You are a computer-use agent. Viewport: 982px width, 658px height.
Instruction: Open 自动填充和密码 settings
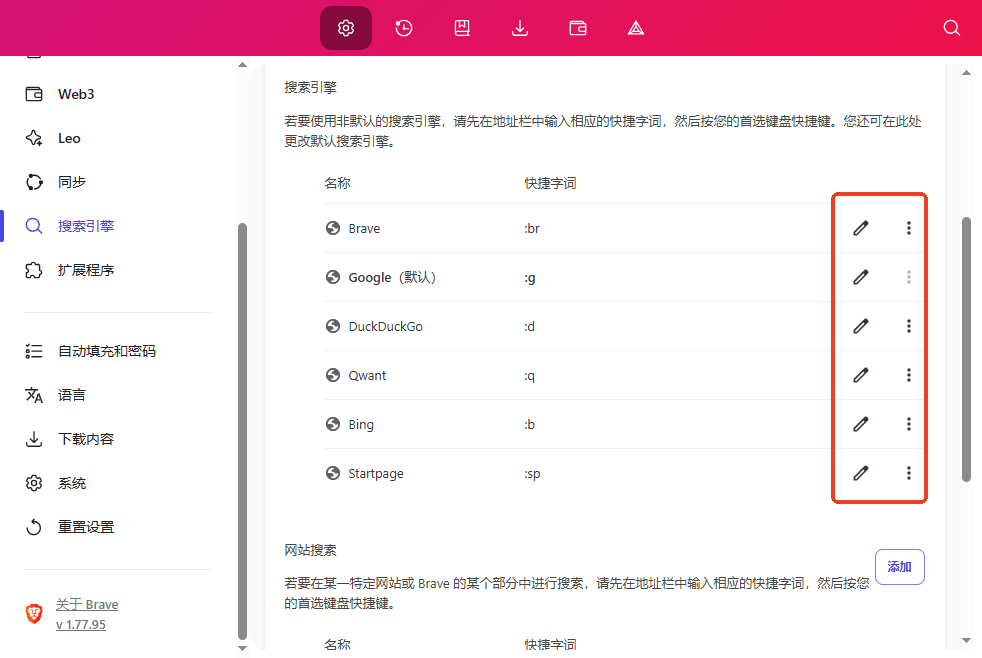click(106, 351)
